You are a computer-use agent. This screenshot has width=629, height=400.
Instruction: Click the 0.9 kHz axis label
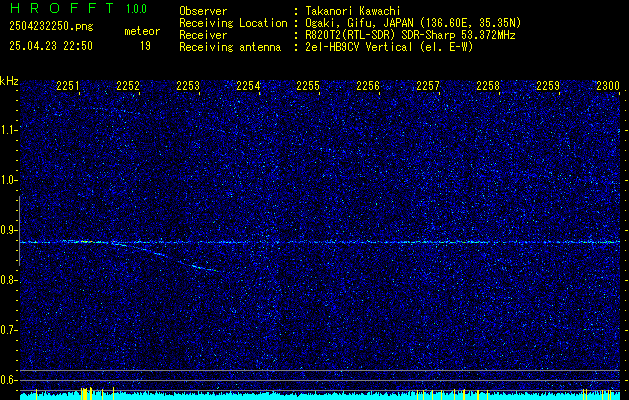[9, 230]
